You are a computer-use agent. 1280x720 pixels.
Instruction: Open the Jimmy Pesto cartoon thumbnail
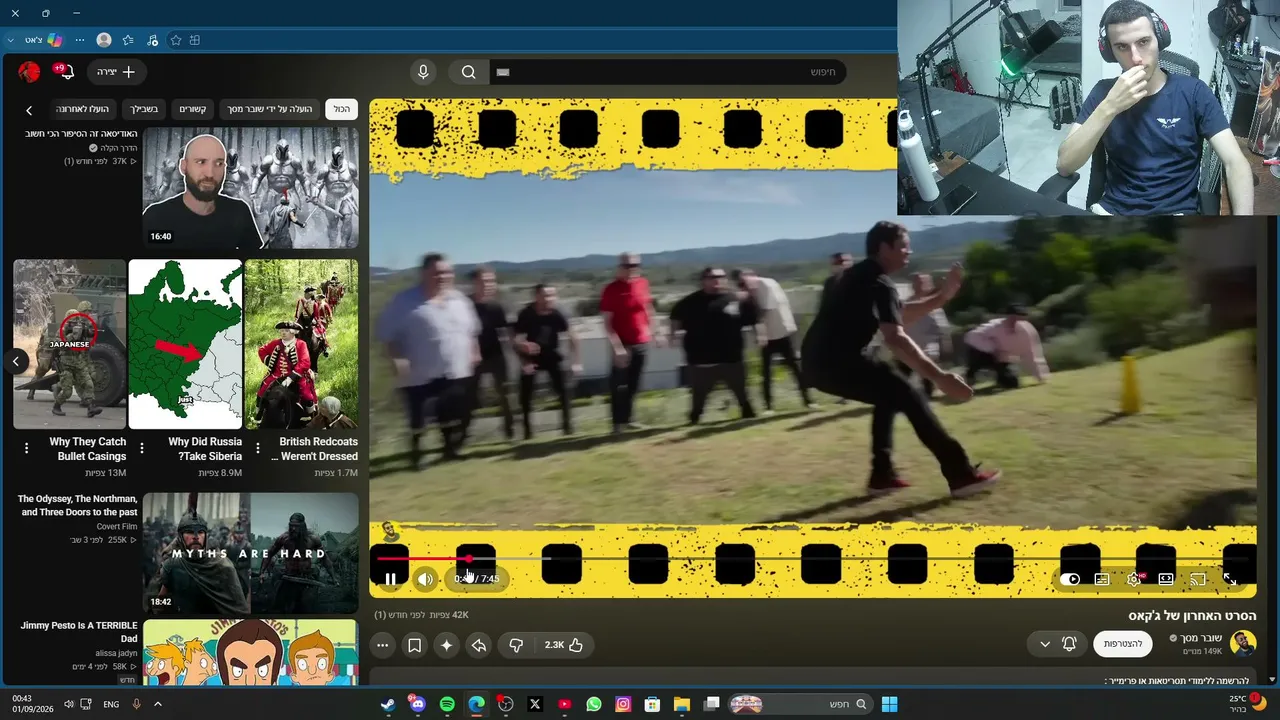click(x=250, y=653)
